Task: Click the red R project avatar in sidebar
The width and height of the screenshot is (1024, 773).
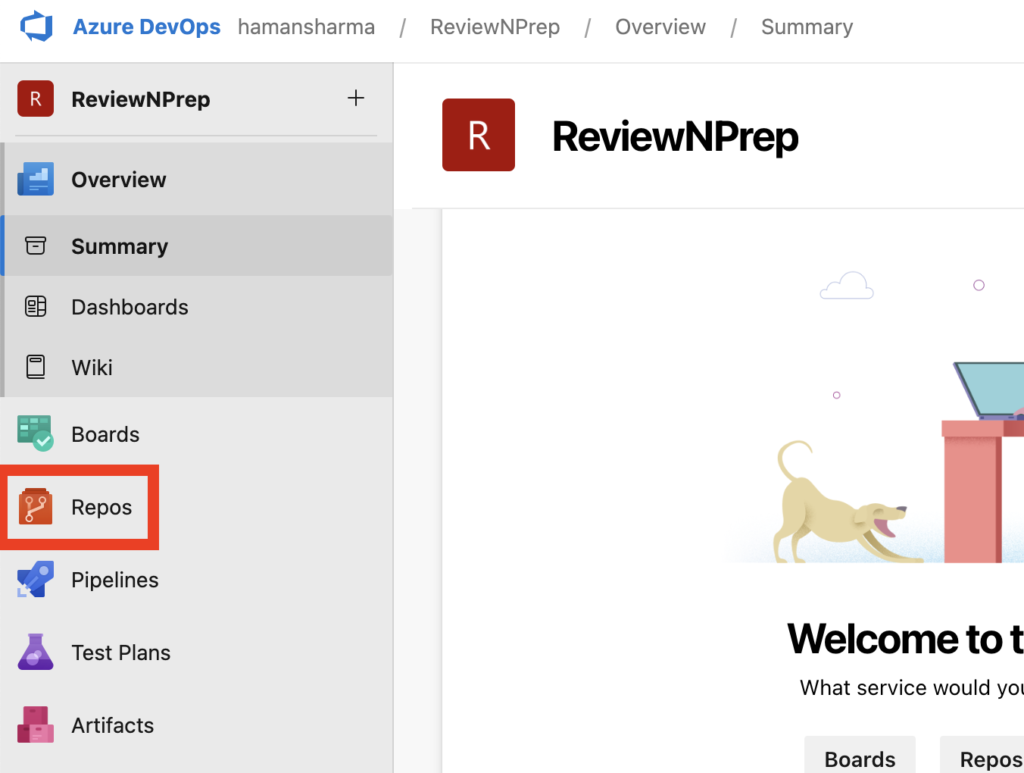Action: [35, 99]
